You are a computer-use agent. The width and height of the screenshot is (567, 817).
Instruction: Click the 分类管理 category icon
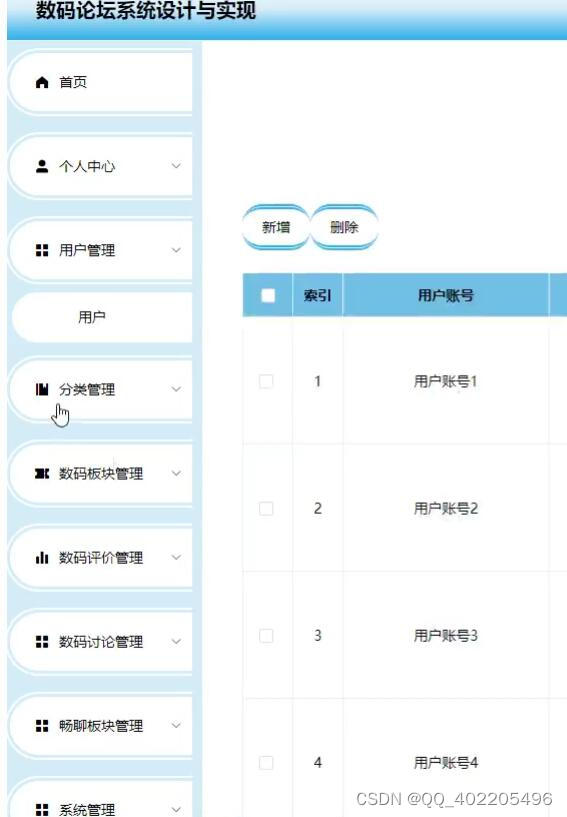(x=42, y=389)
